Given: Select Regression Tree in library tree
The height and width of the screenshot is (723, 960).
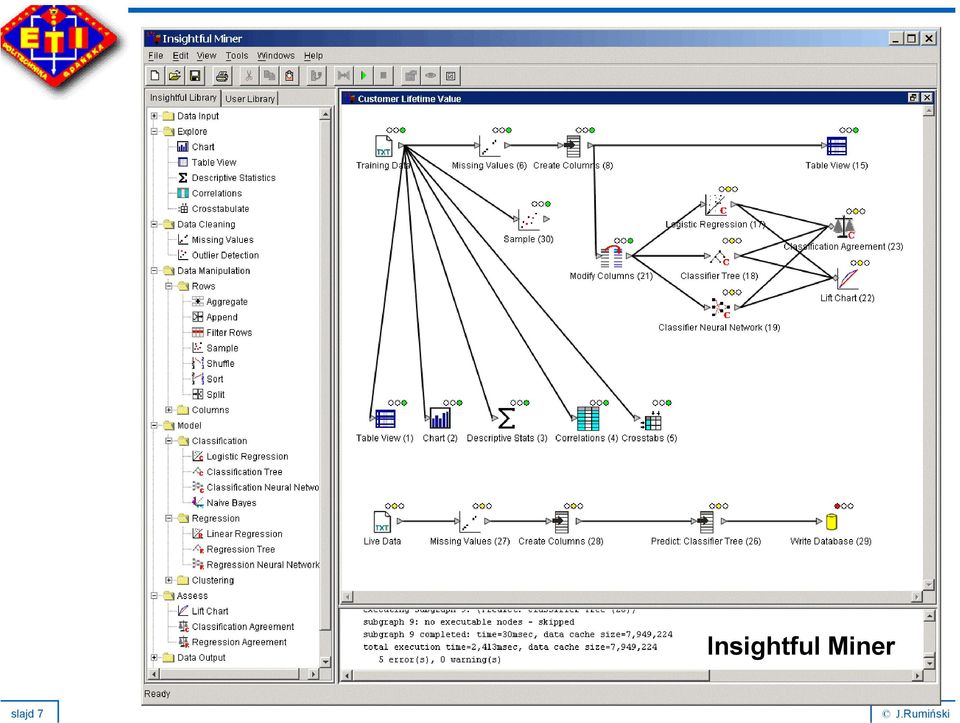Looking at the screenshot, I should point(241,549).
